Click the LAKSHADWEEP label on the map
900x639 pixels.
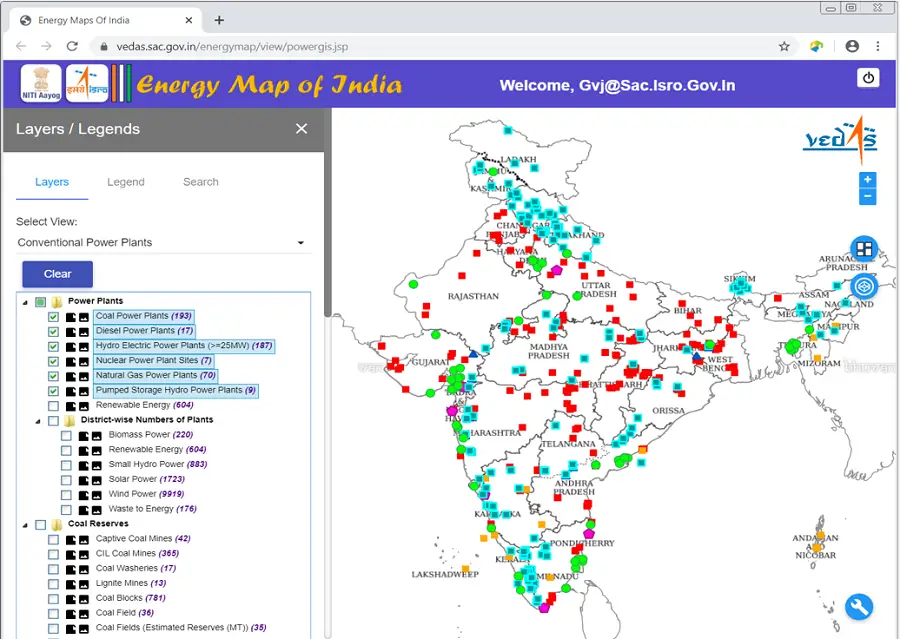click(445, 574)
